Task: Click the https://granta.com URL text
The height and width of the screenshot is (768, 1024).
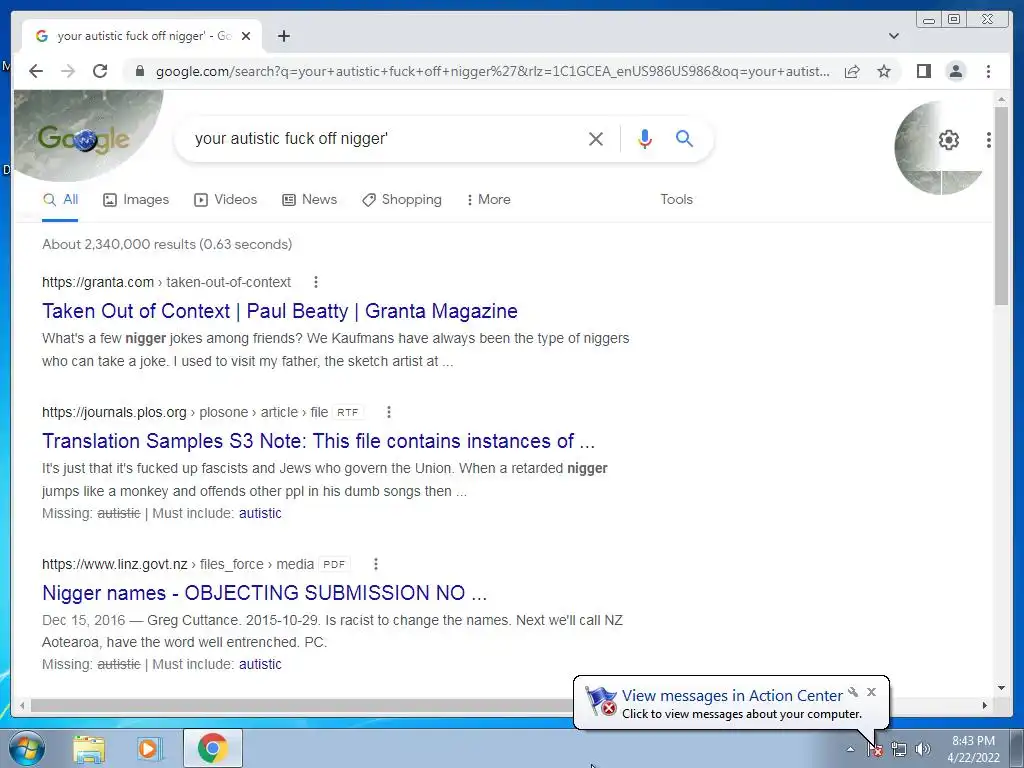Action: (x=98, y=282)
